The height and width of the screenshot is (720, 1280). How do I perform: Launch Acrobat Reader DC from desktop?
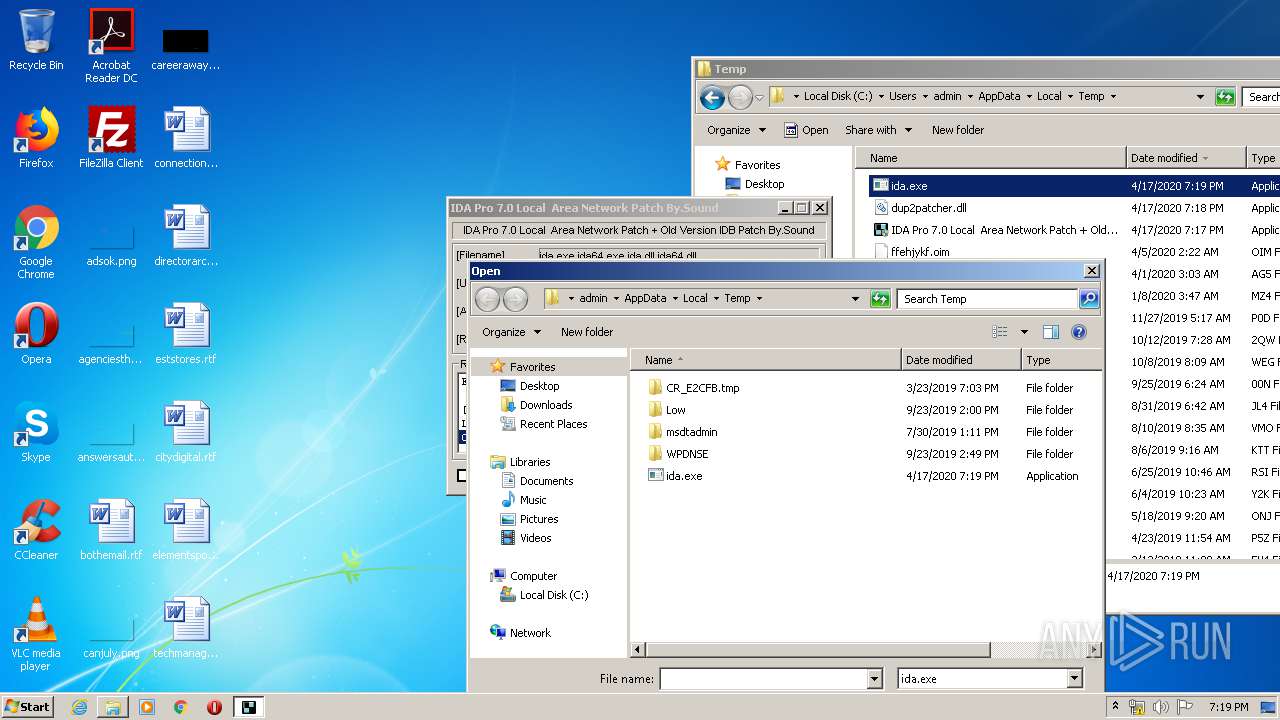click(111, 46)
